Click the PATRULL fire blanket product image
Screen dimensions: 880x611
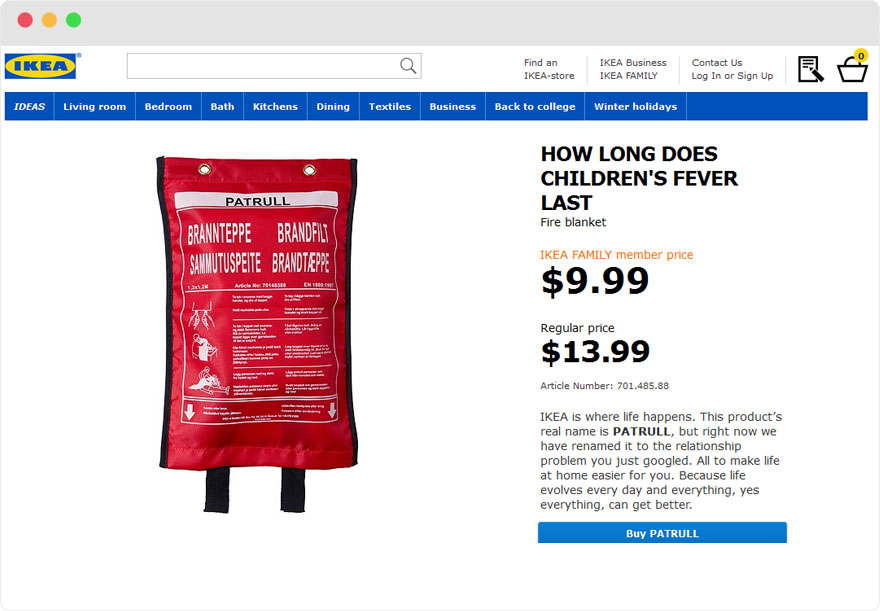(x=258, y=334)
